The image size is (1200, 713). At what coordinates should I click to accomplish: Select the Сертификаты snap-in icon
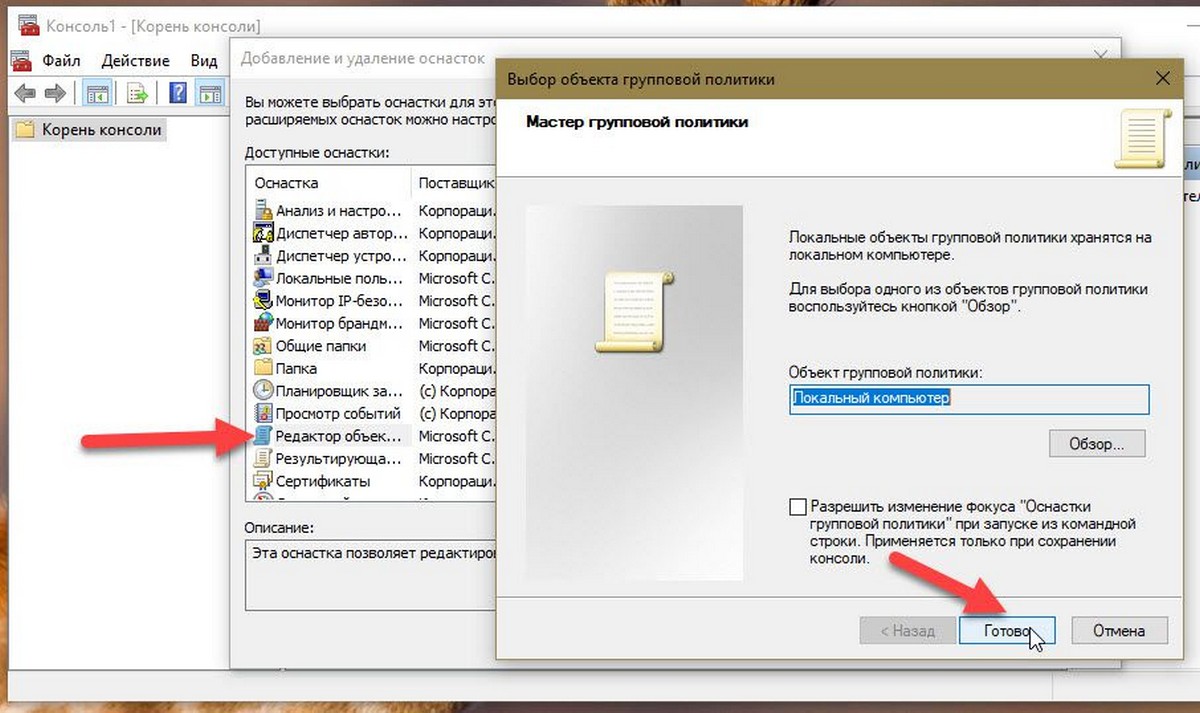[x=263, y=481]
